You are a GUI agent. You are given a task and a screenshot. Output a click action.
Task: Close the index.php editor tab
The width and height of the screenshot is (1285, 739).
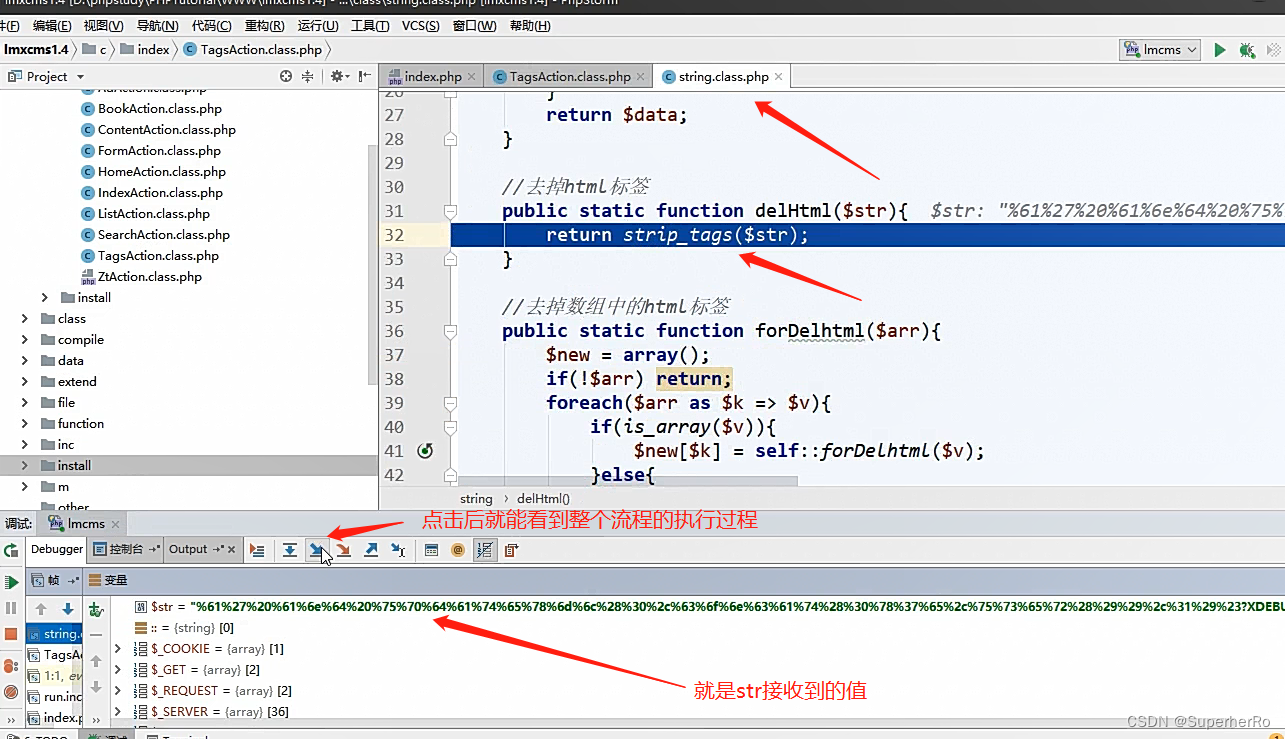pyautogui.click(x=473, y=76)
